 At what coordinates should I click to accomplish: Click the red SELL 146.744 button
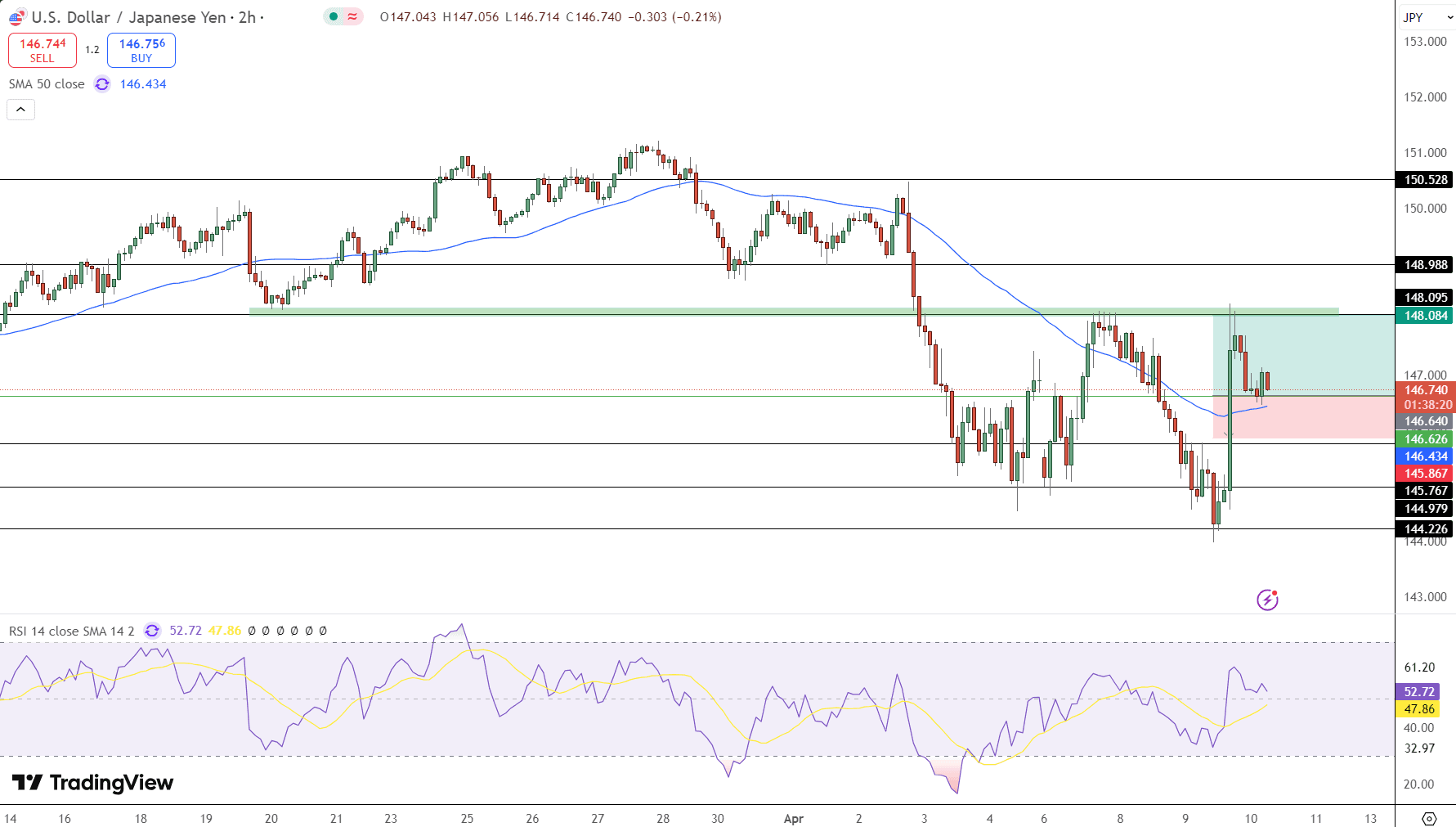click(43, 50)
